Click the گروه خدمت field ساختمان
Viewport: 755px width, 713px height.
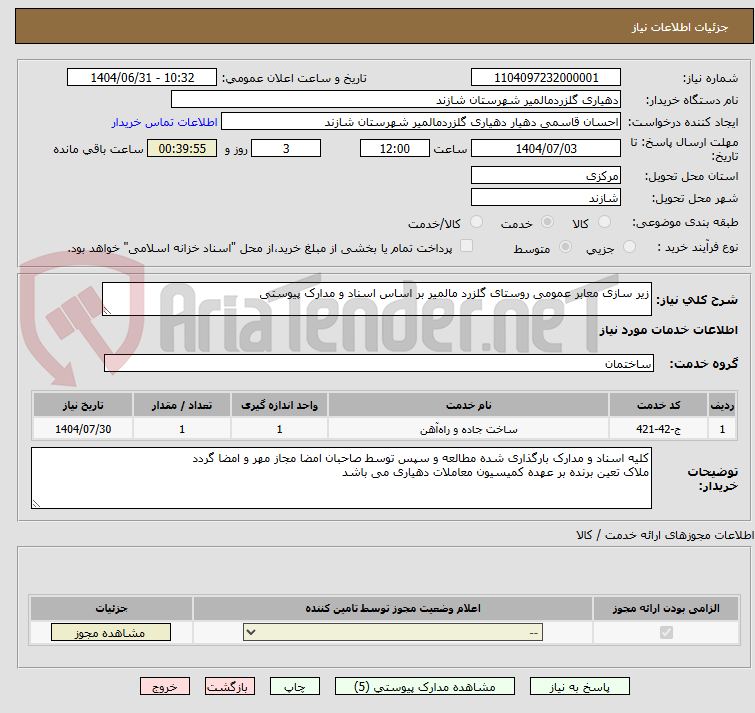378,363
